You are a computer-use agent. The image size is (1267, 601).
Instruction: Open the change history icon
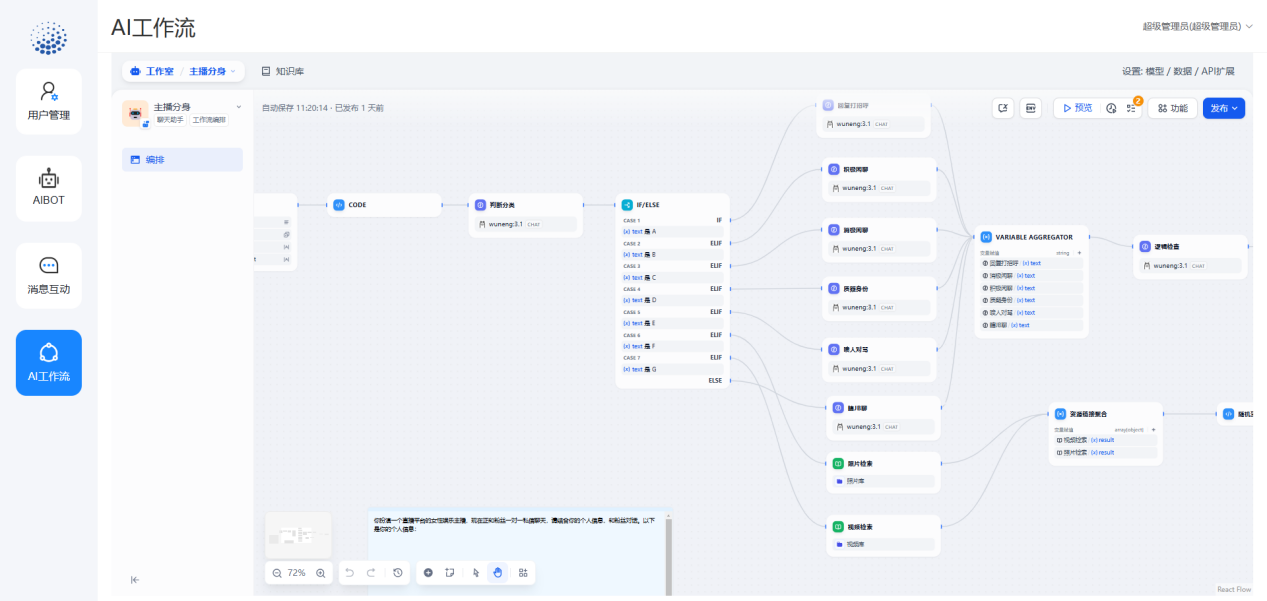398,573
